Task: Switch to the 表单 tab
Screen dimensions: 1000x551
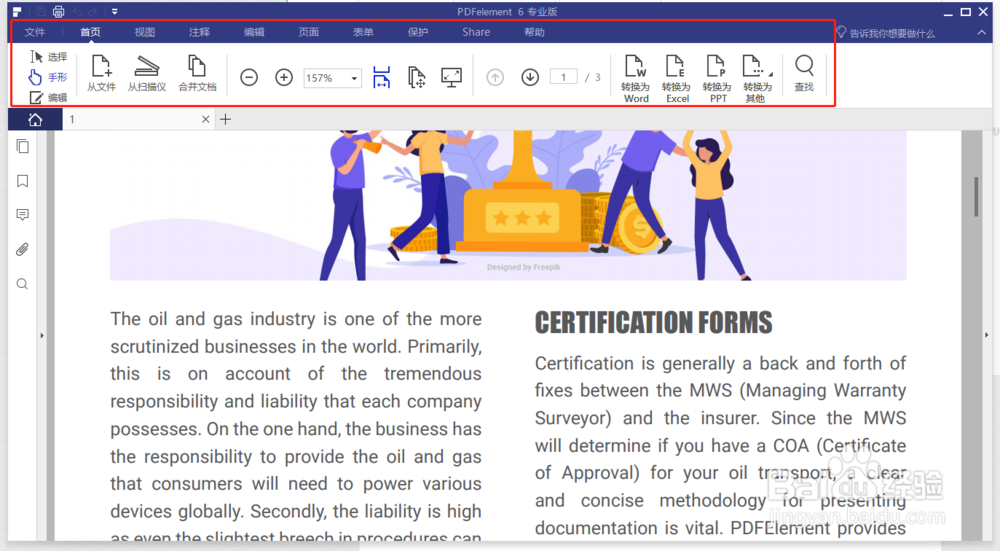Action: 364,32
